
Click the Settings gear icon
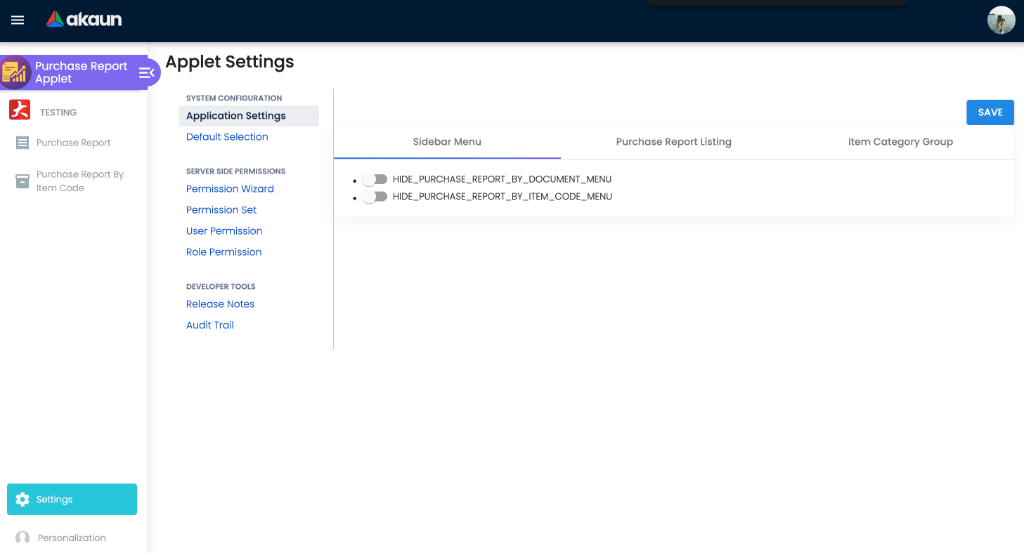pyautogui.click(x=22, y=499)
